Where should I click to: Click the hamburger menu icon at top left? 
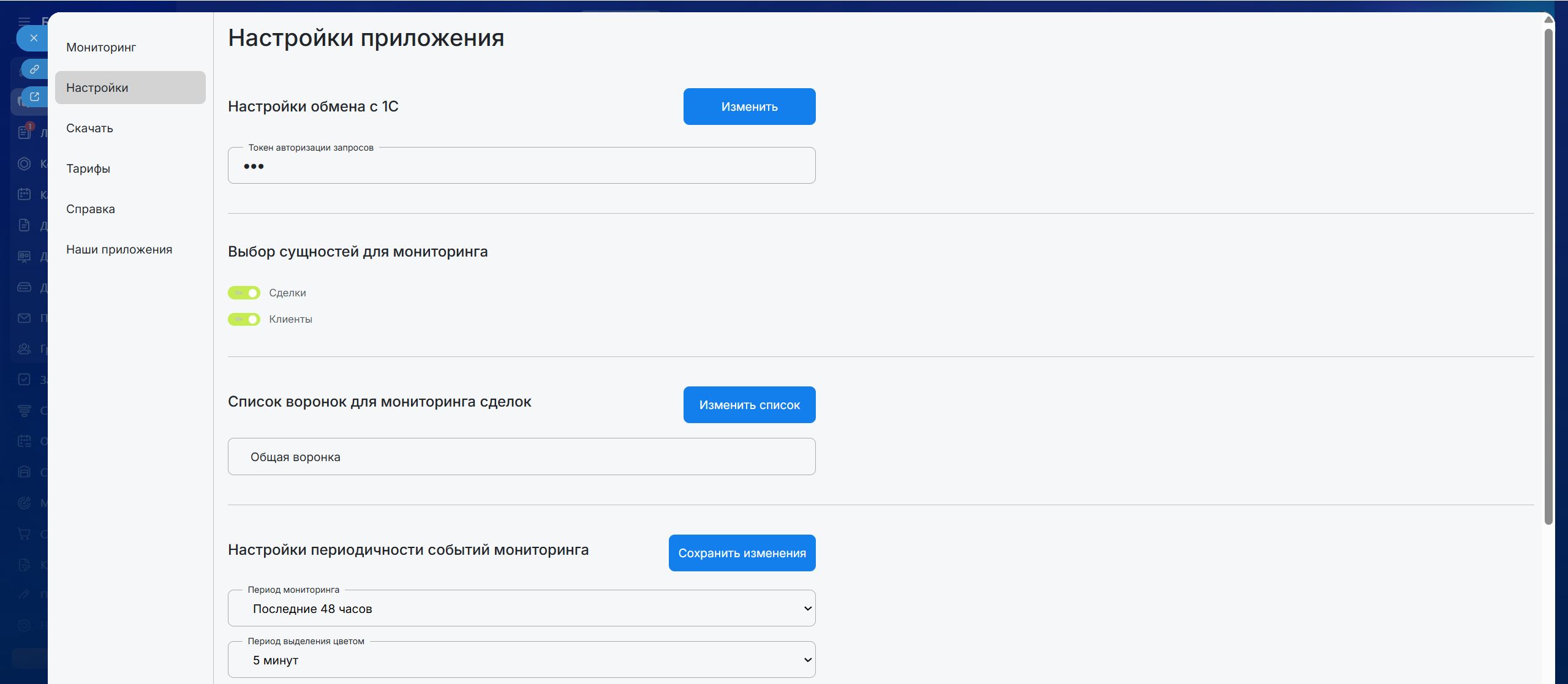[24, 21]
